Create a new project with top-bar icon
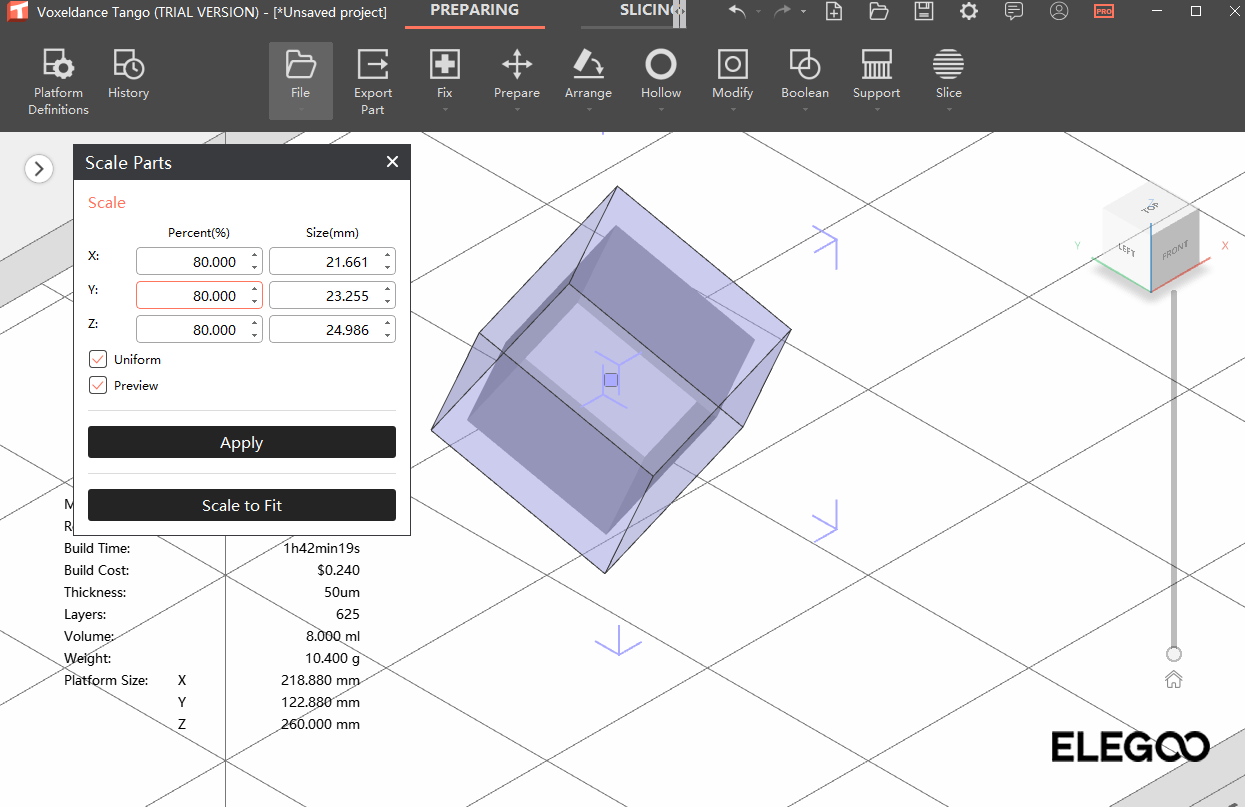Viewport: 1245px width, 807px height. click(x=833, y=12)
